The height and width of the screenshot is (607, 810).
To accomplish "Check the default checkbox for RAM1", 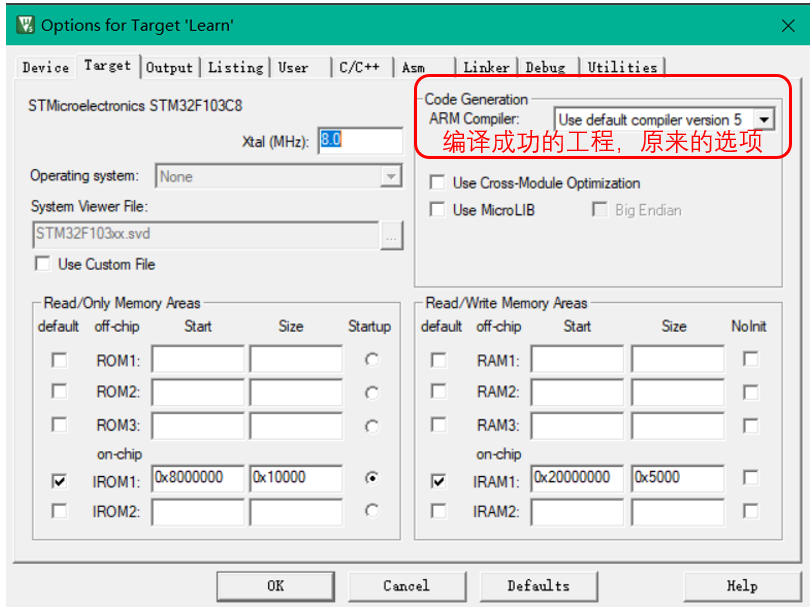I will [437, 359].
